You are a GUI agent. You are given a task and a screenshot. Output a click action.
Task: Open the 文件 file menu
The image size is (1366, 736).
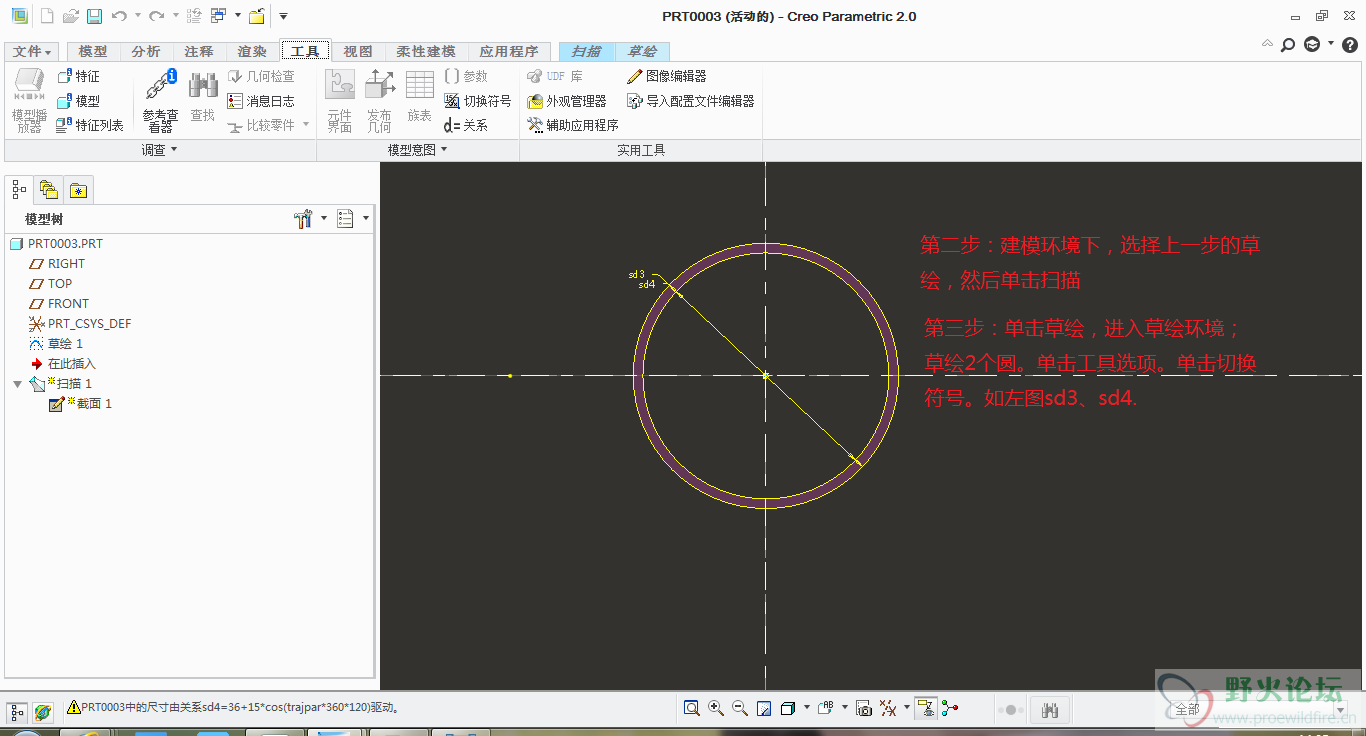[x=32, y=51]
